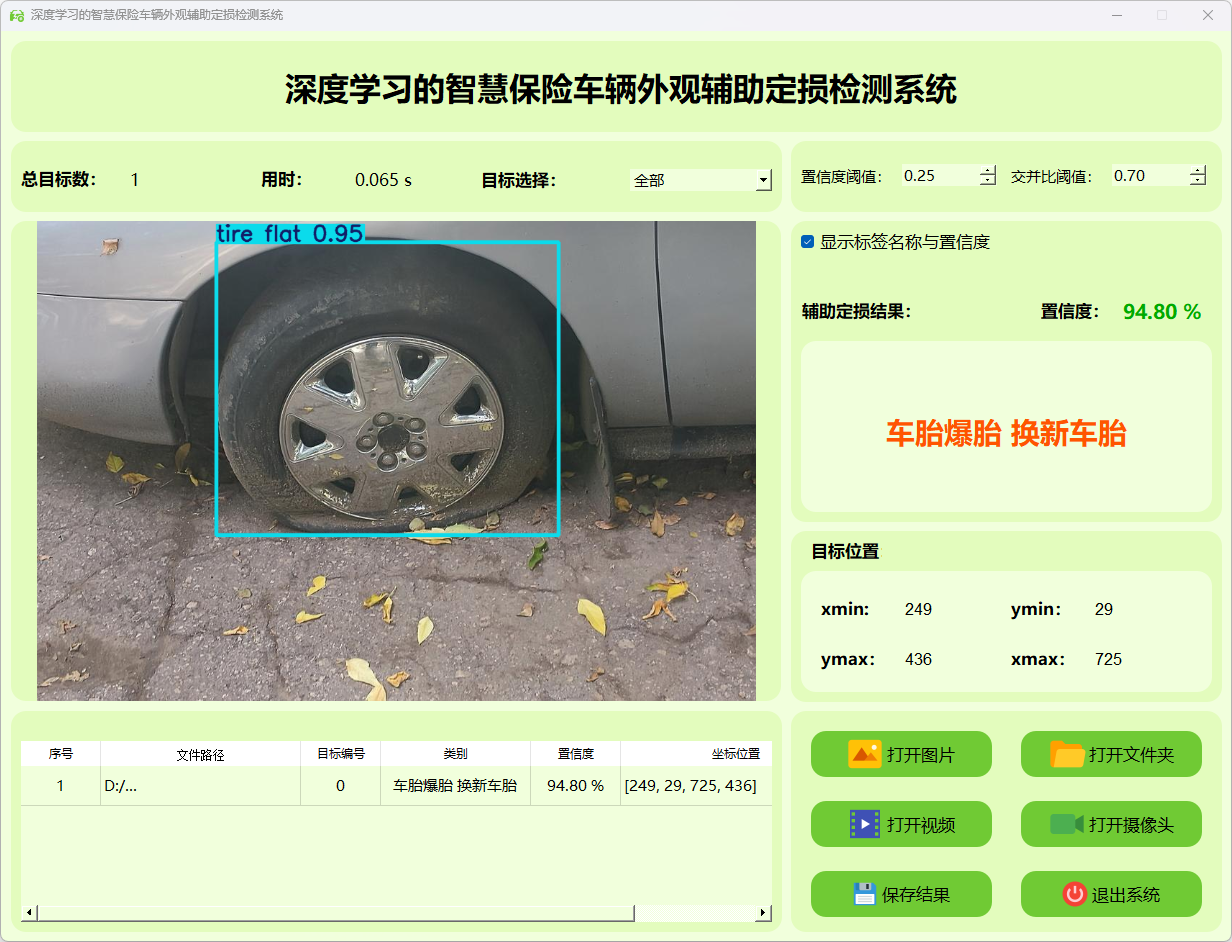Viewport: 1232px width, 942px height.
Task: Click the 类别 column header
Action: click(x=456, y=754)
